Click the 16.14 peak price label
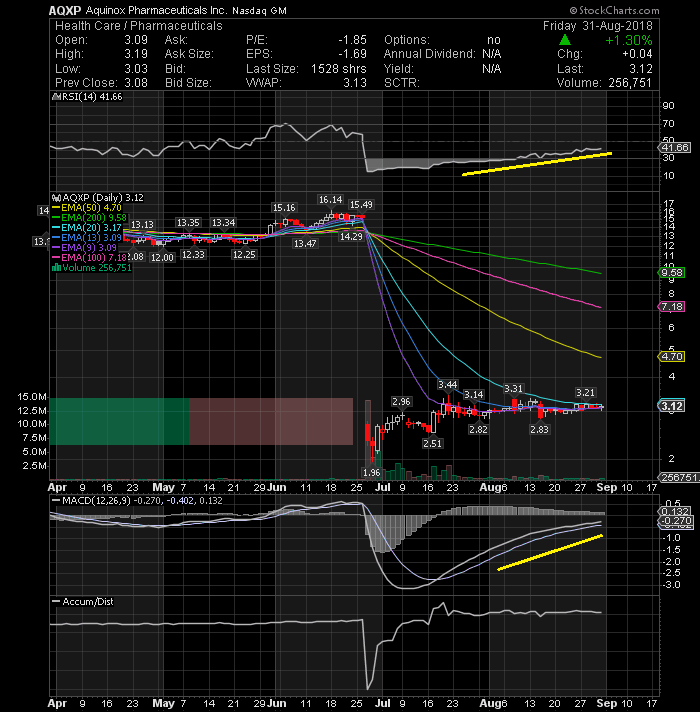The width and height of the screenshot is (700, 712). pos(330,200)
